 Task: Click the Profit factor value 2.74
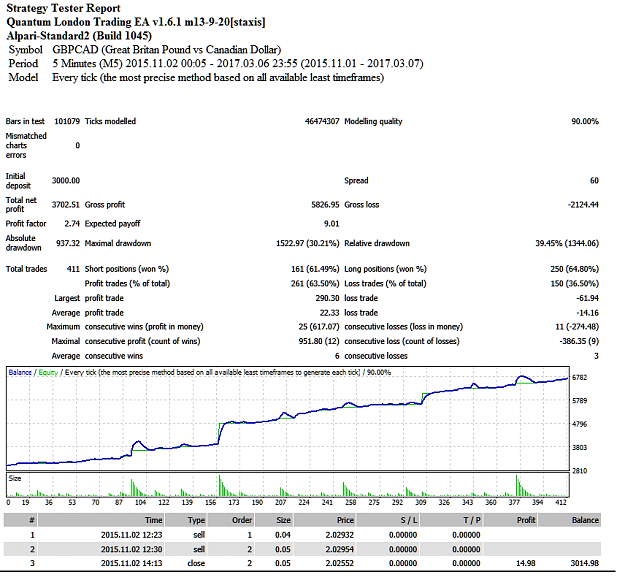(x=72, y=224)
